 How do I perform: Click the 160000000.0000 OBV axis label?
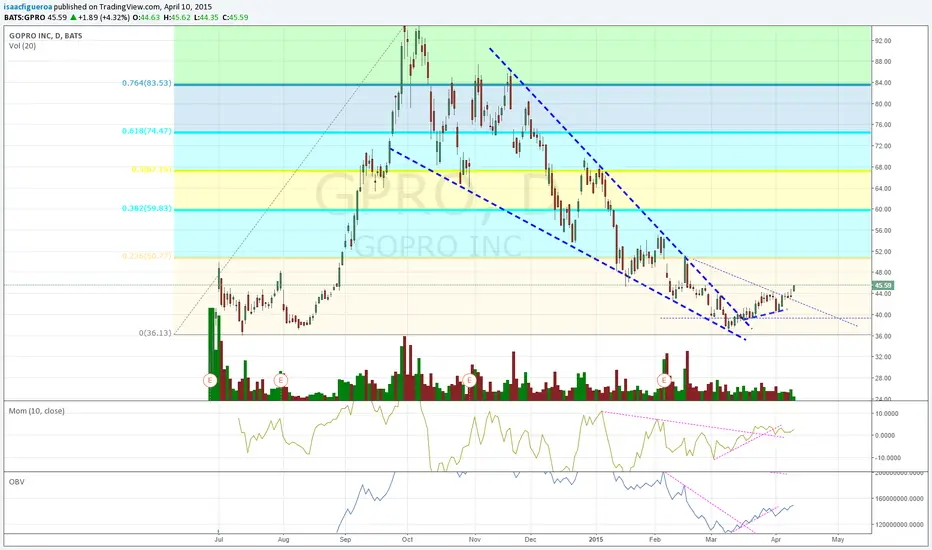pyautogui.click(x=900, y=498)
